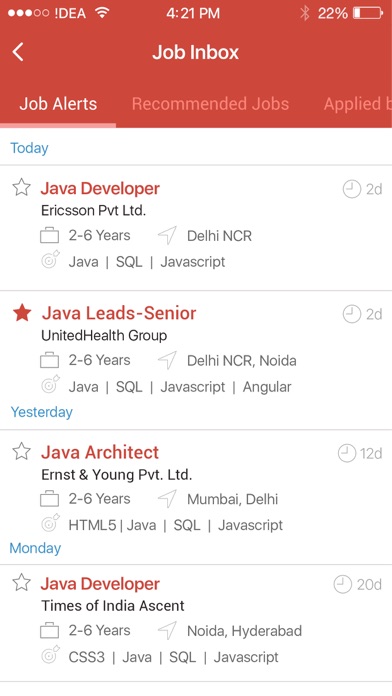Open the partially visible Applied tab

point(357,104)
